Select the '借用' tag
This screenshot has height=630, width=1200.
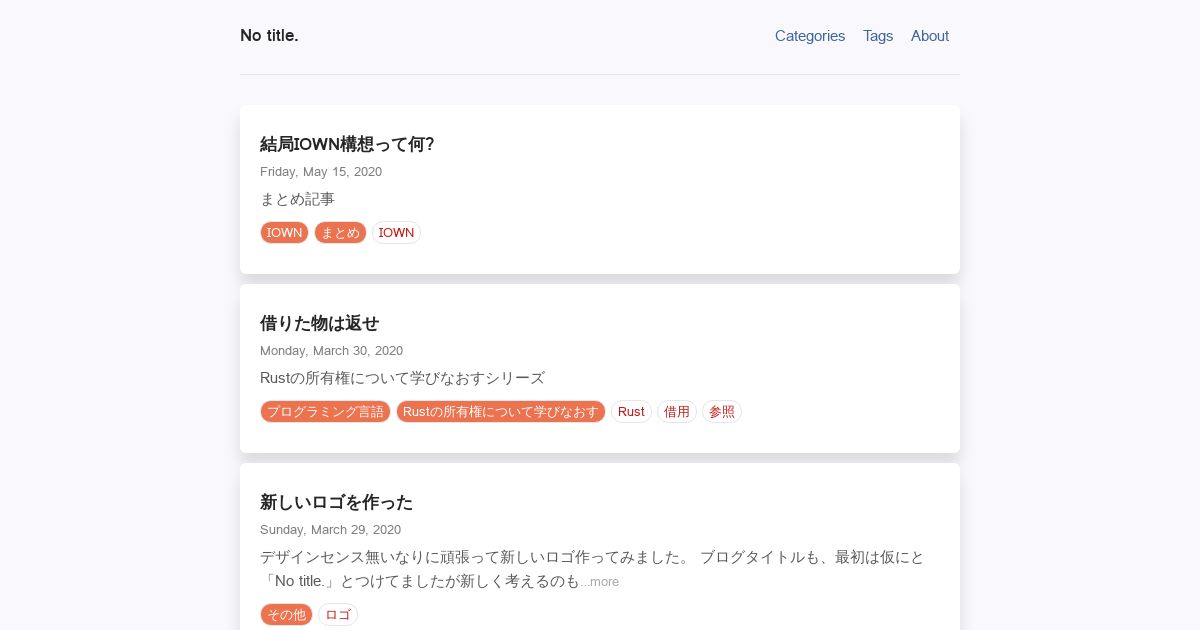pos(677,412)
